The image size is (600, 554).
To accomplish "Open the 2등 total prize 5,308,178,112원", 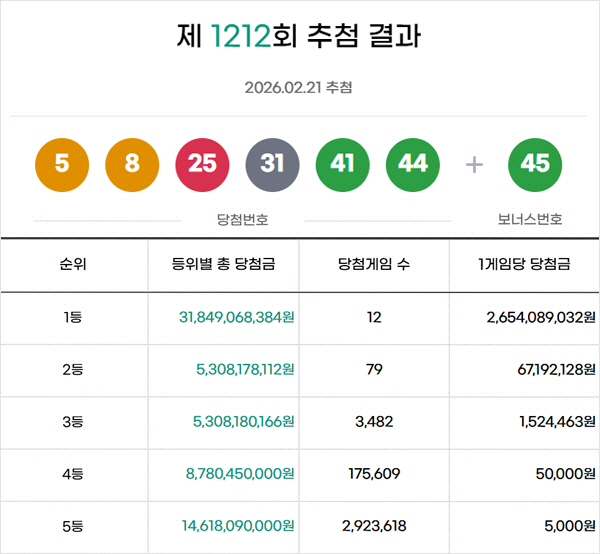I will click(x=244, y=370).
